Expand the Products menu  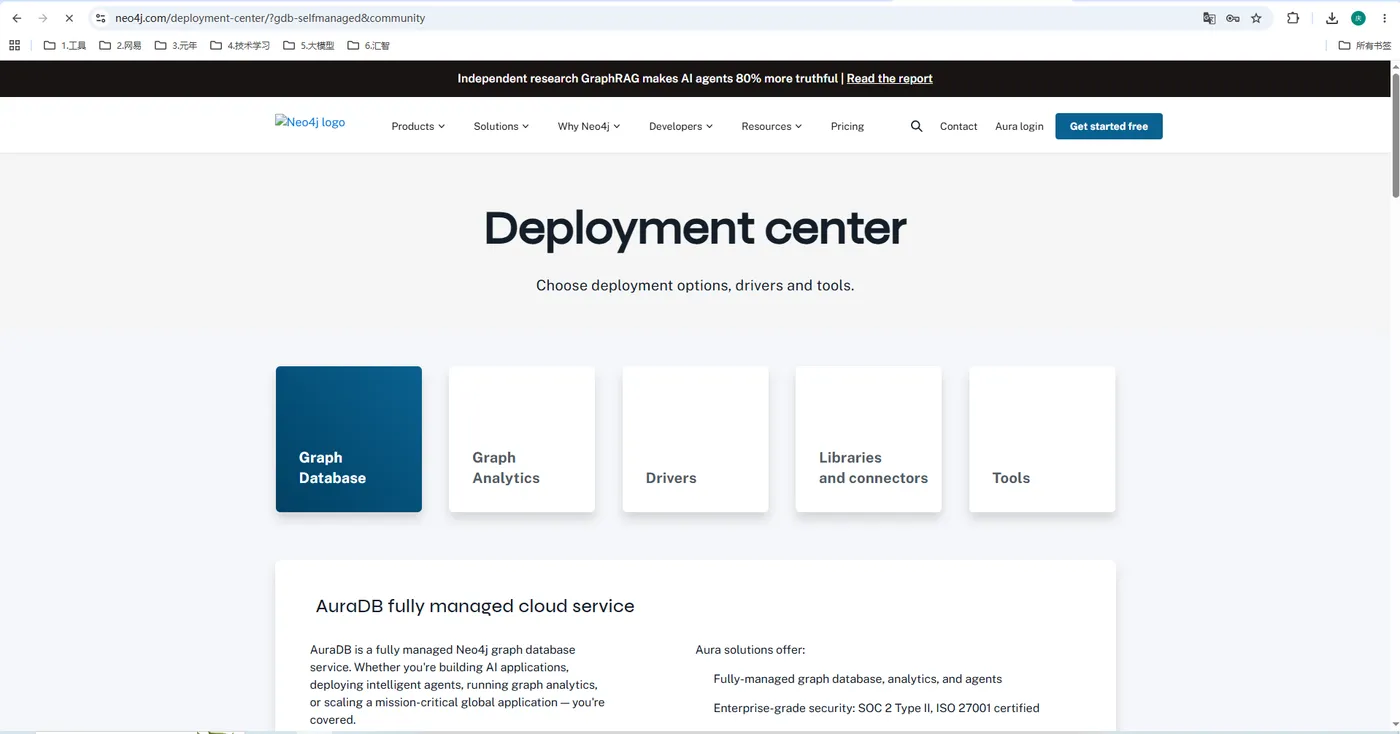click(x=418, y=126)
